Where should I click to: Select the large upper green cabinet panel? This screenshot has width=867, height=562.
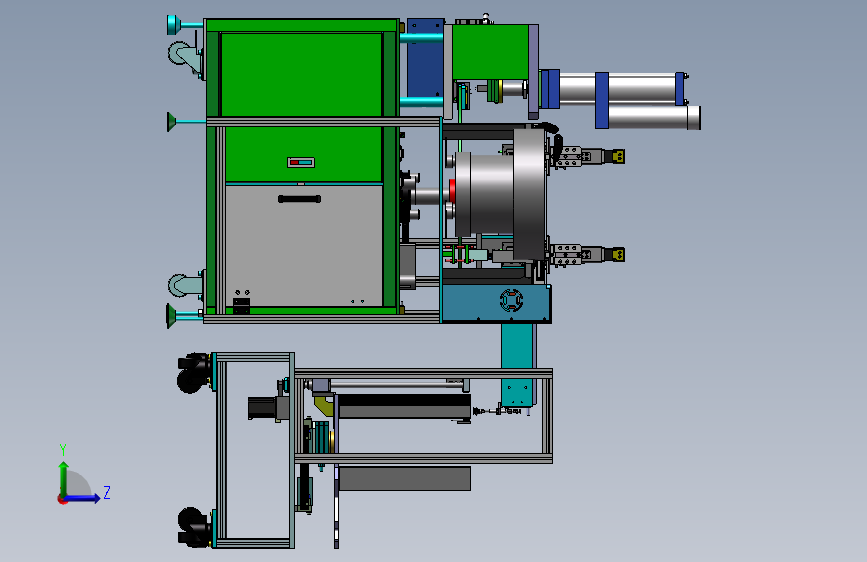tap(301, 74)
